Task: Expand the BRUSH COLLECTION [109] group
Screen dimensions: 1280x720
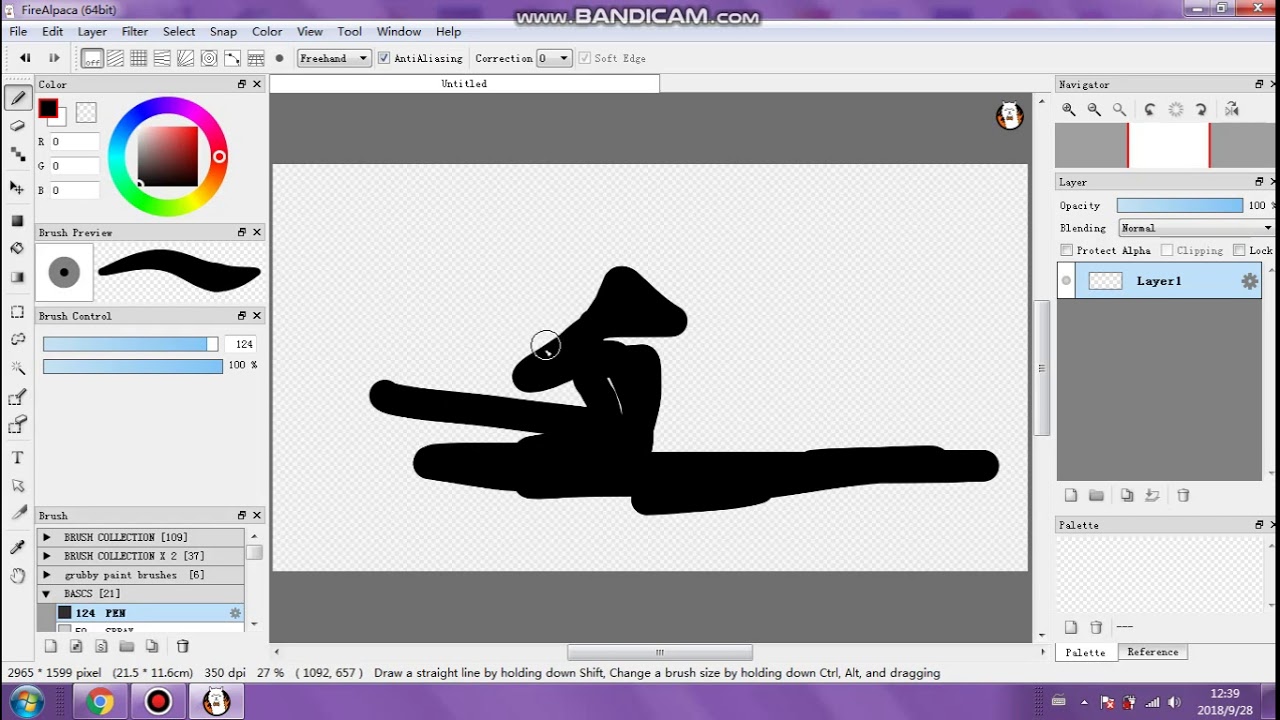Action: click(x=46, y=537)
